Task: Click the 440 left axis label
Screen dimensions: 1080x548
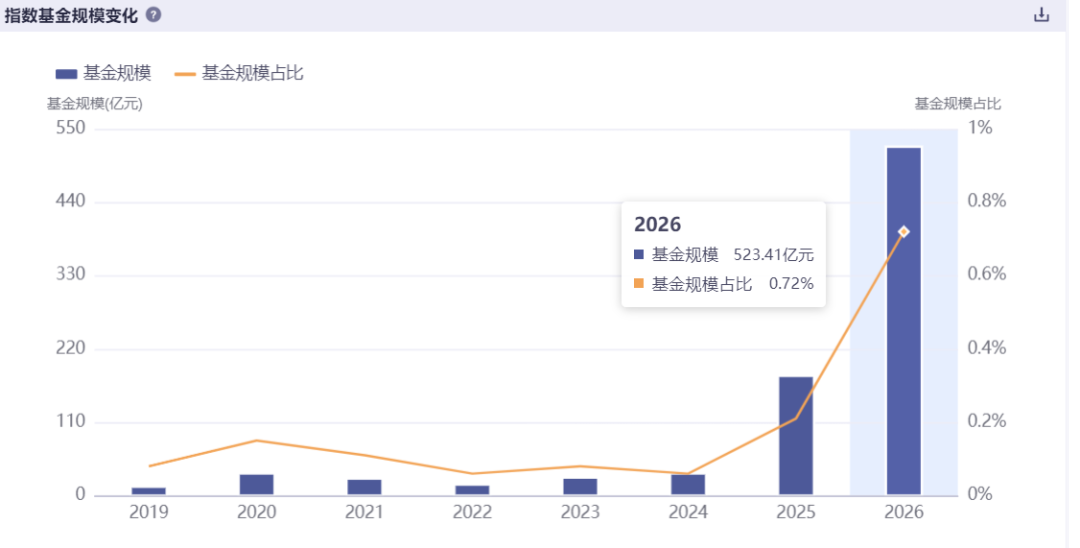Action: [x=71, y=201]
